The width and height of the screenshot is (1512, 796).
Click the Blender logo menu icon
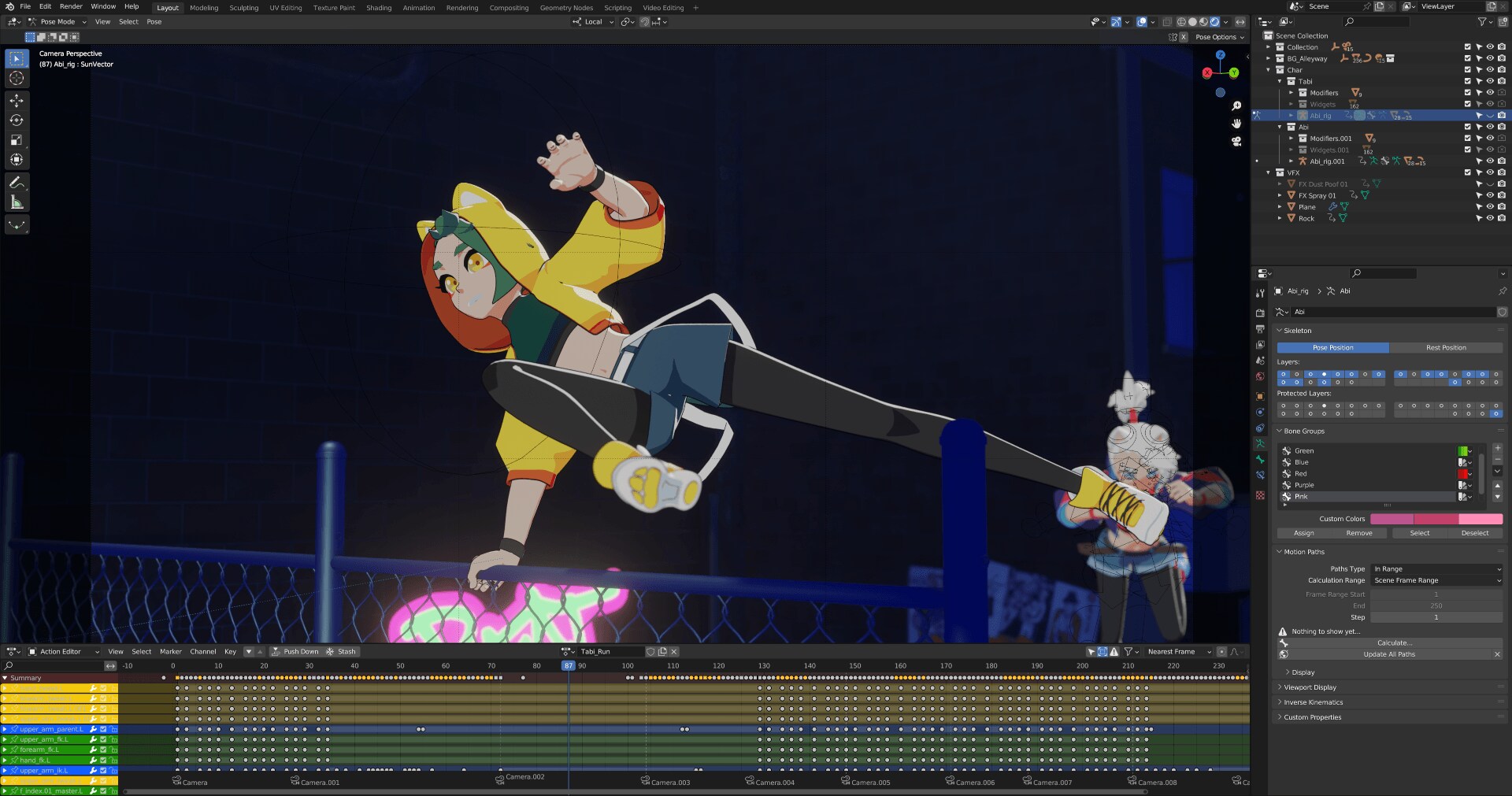coord(9,6)
